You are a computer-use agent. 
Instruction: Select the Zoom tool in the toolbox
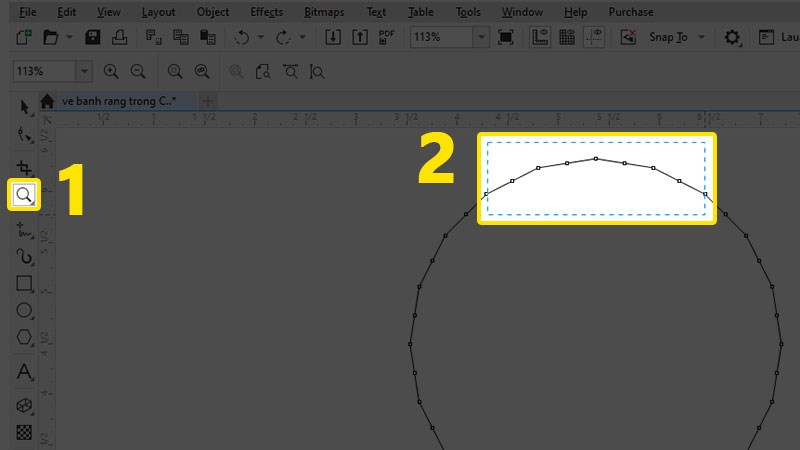pyautogui.click(x=24, y=194)
